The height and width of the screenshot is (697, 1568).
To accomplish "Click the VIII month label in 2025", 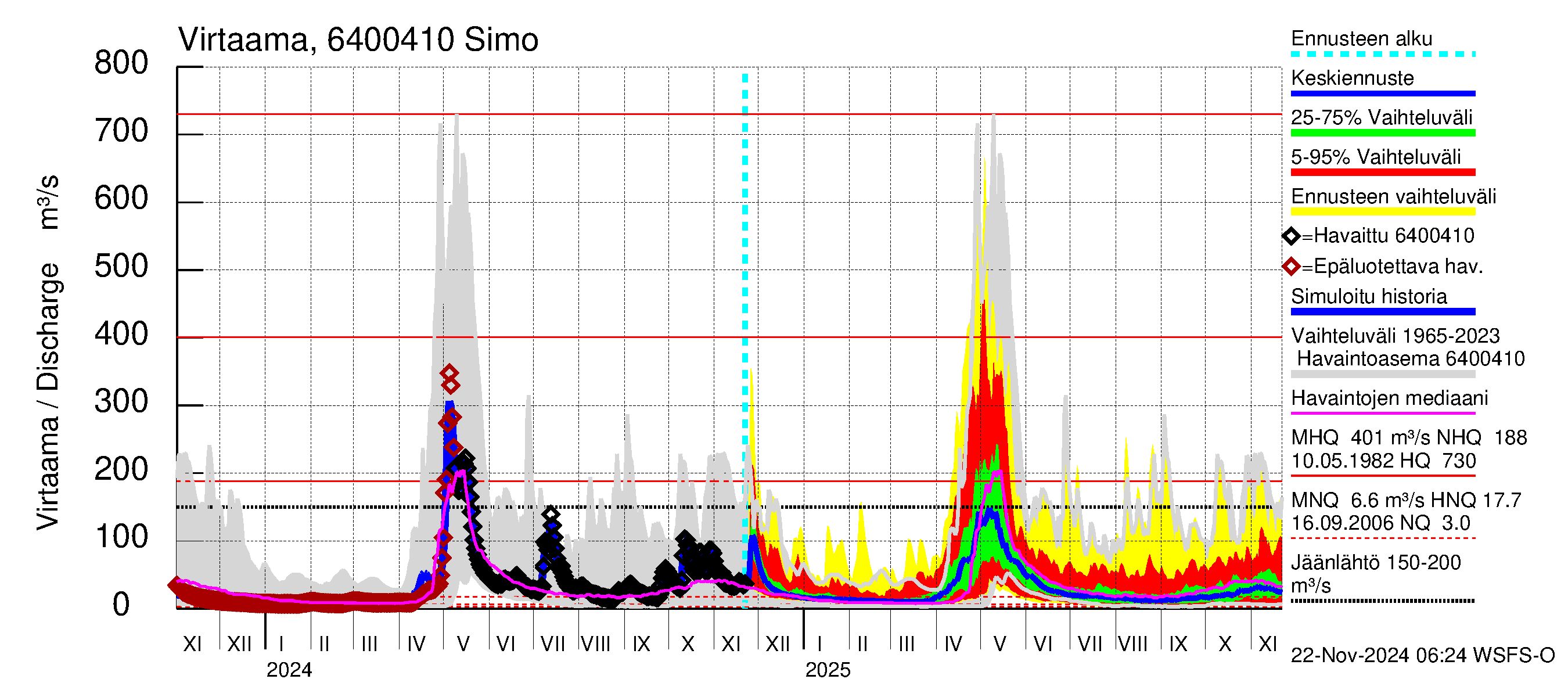I will (x=1133, y=644).
